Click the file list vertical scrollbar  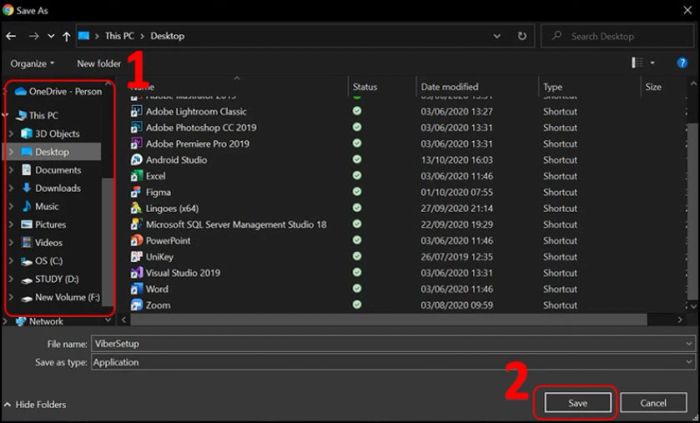(693, 214)
